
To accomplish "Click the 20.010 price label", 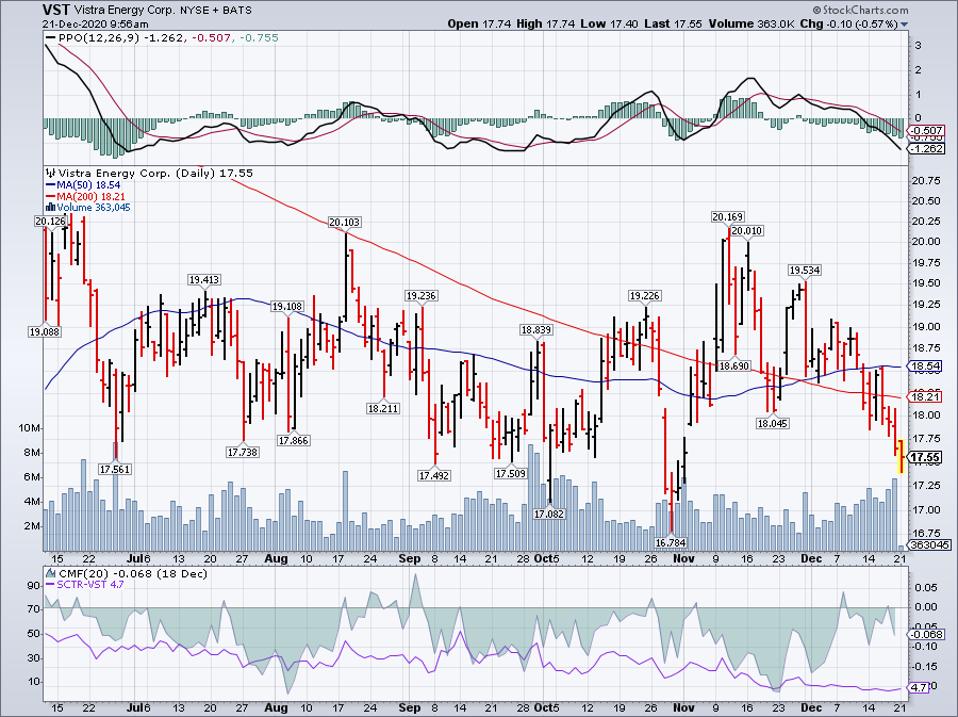I will click(x=747, y=231).
